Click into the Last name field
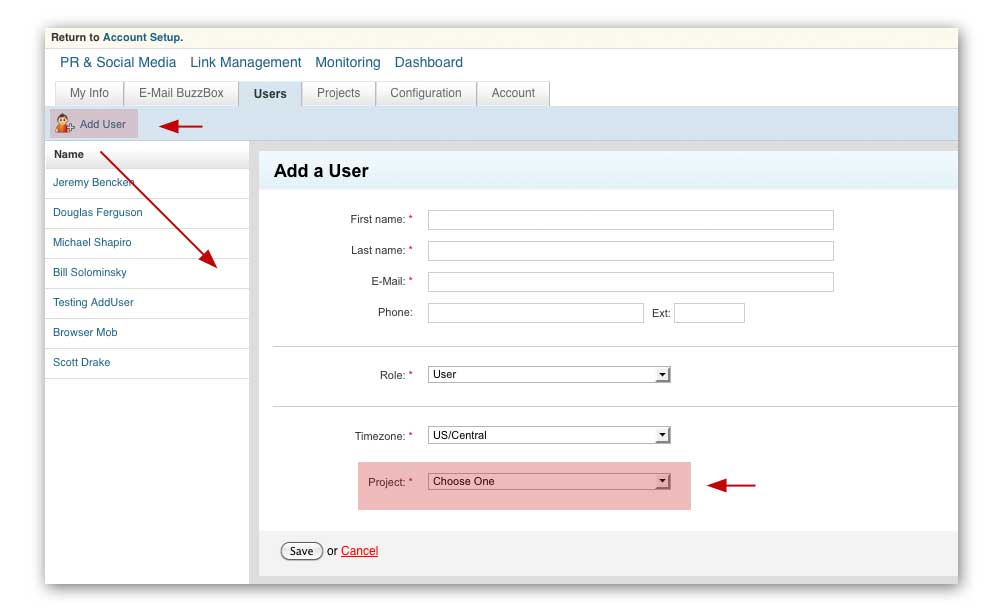The width and height of the screenshot is (1004, 612). (631, 251)
